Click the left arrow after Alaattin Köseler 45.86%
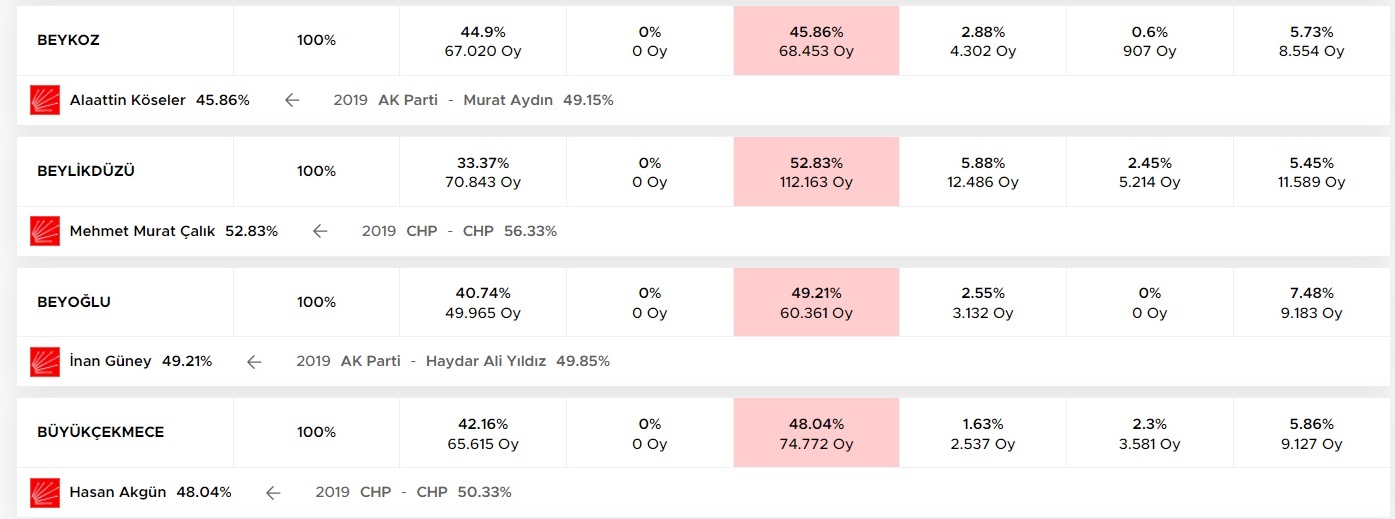The image size is (1395, 519). 292,100
